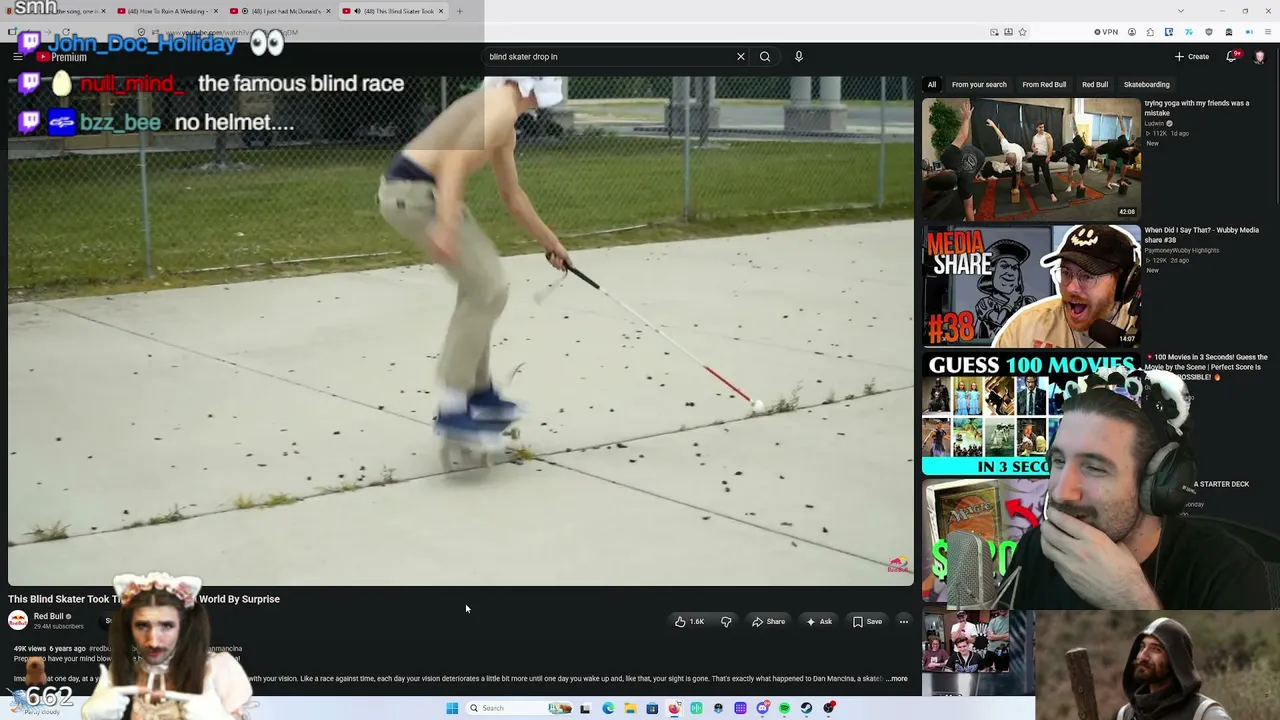Open Microsoft Store from the taskbar
Image resolution: width=1280 pixels, height=720 pixels.
[x=652, y=708]
